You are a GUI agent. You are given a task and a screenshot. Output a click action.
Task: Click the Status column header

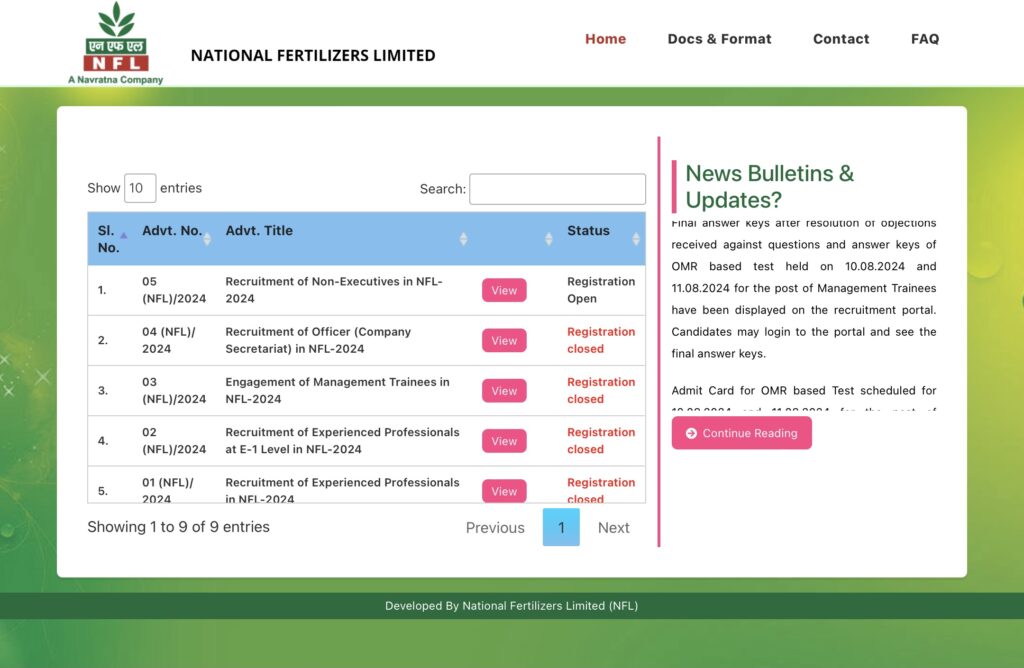pos(588,231)
